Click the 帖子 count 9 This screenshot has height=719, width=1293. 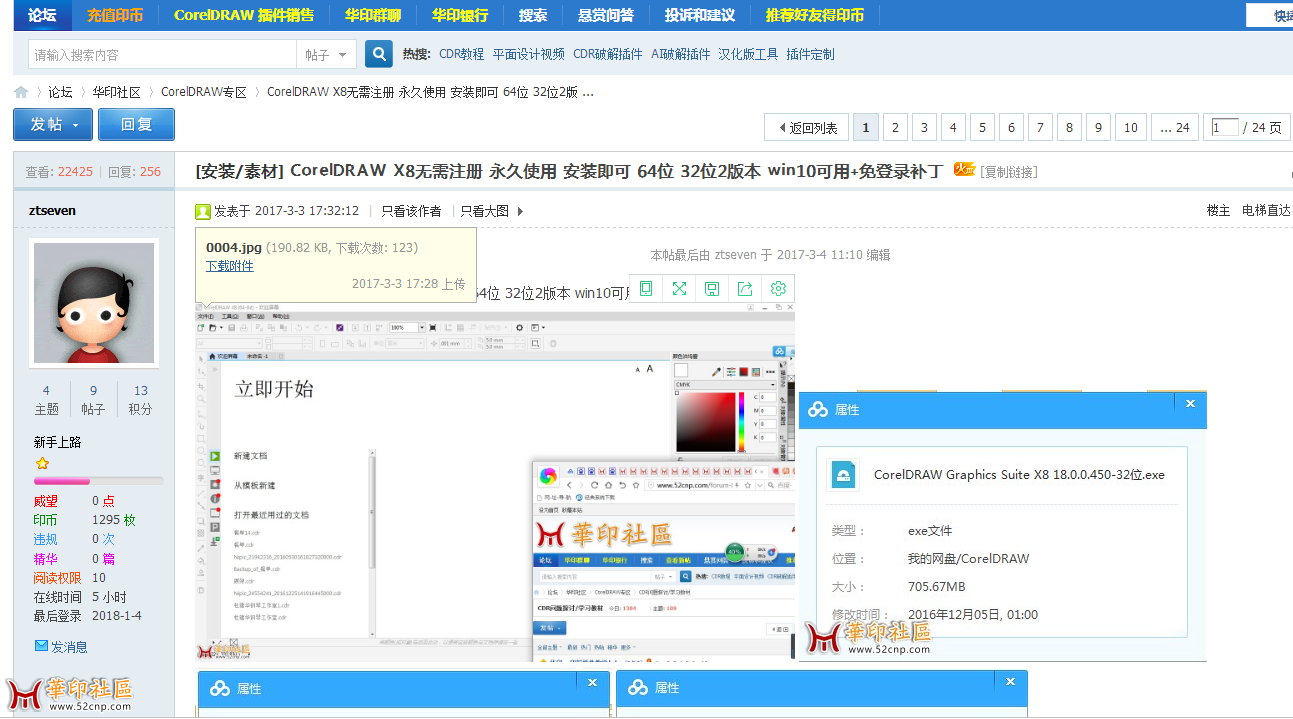[x=93, y=391]
